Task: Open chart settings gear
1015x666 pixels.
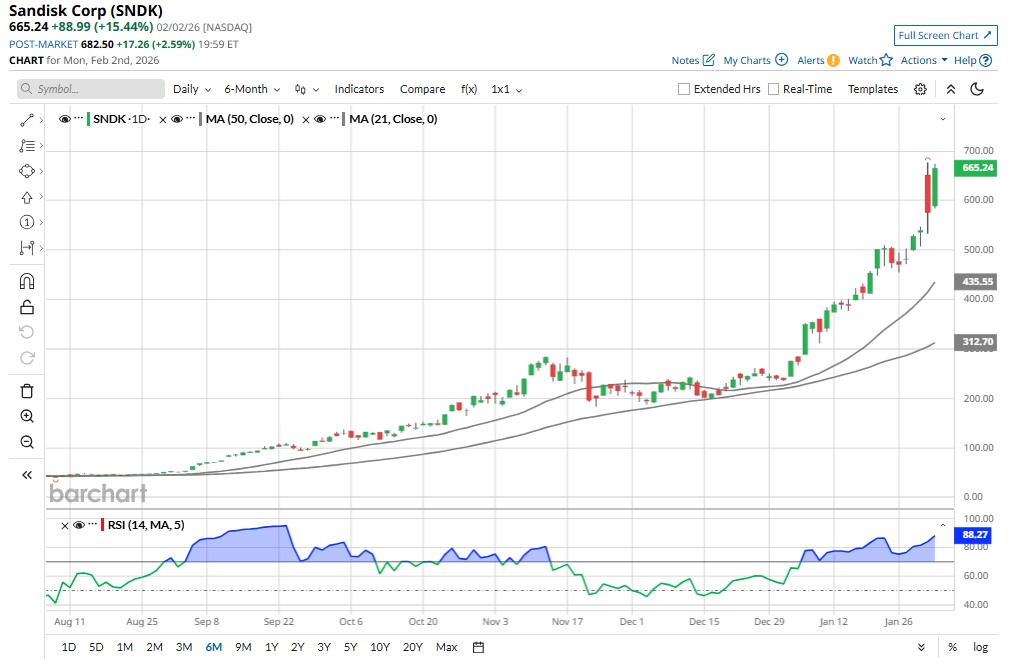Action: 920,89
